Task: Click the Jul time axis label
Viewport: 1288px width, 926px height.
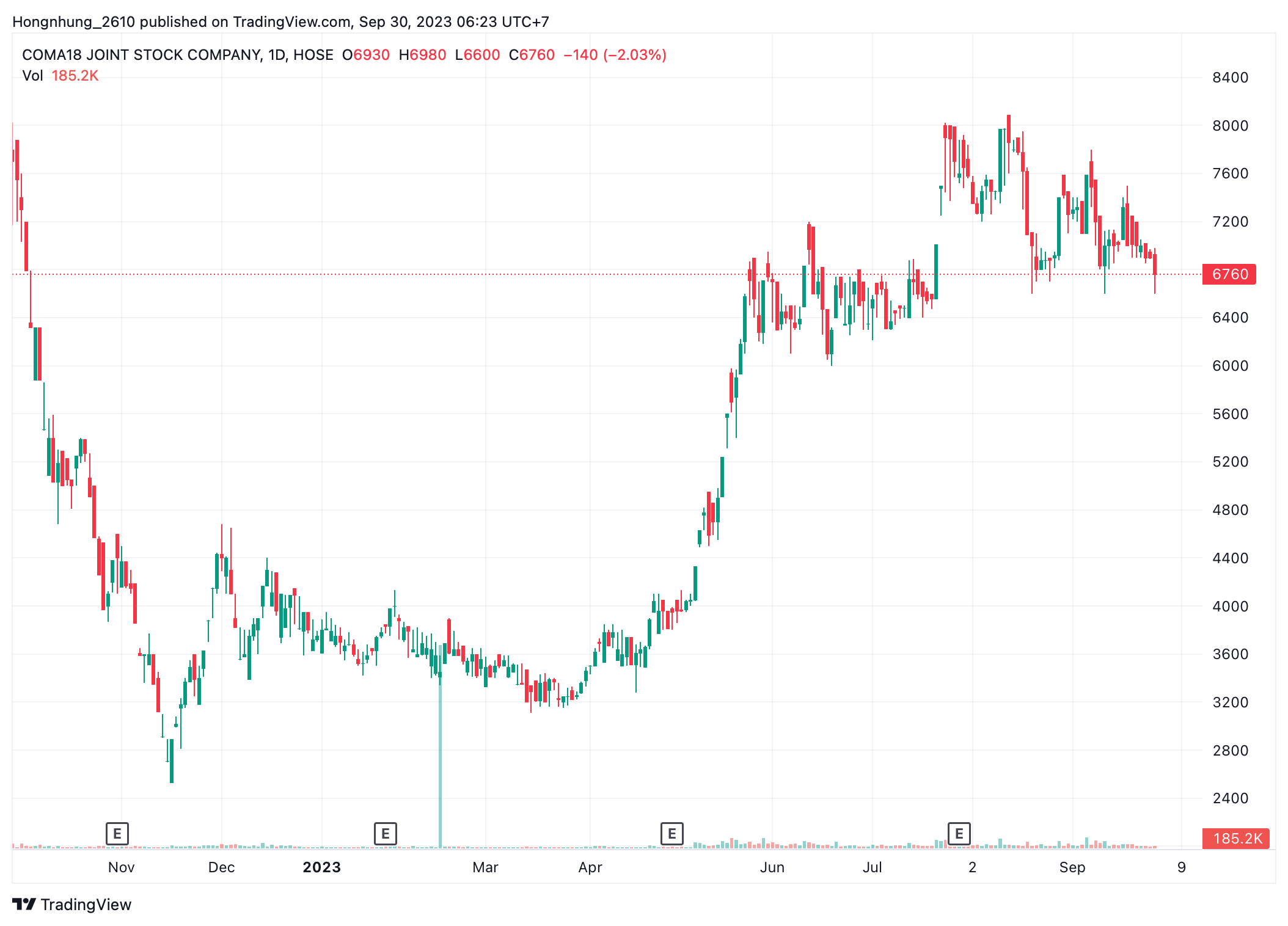Action: pos(872,867)
